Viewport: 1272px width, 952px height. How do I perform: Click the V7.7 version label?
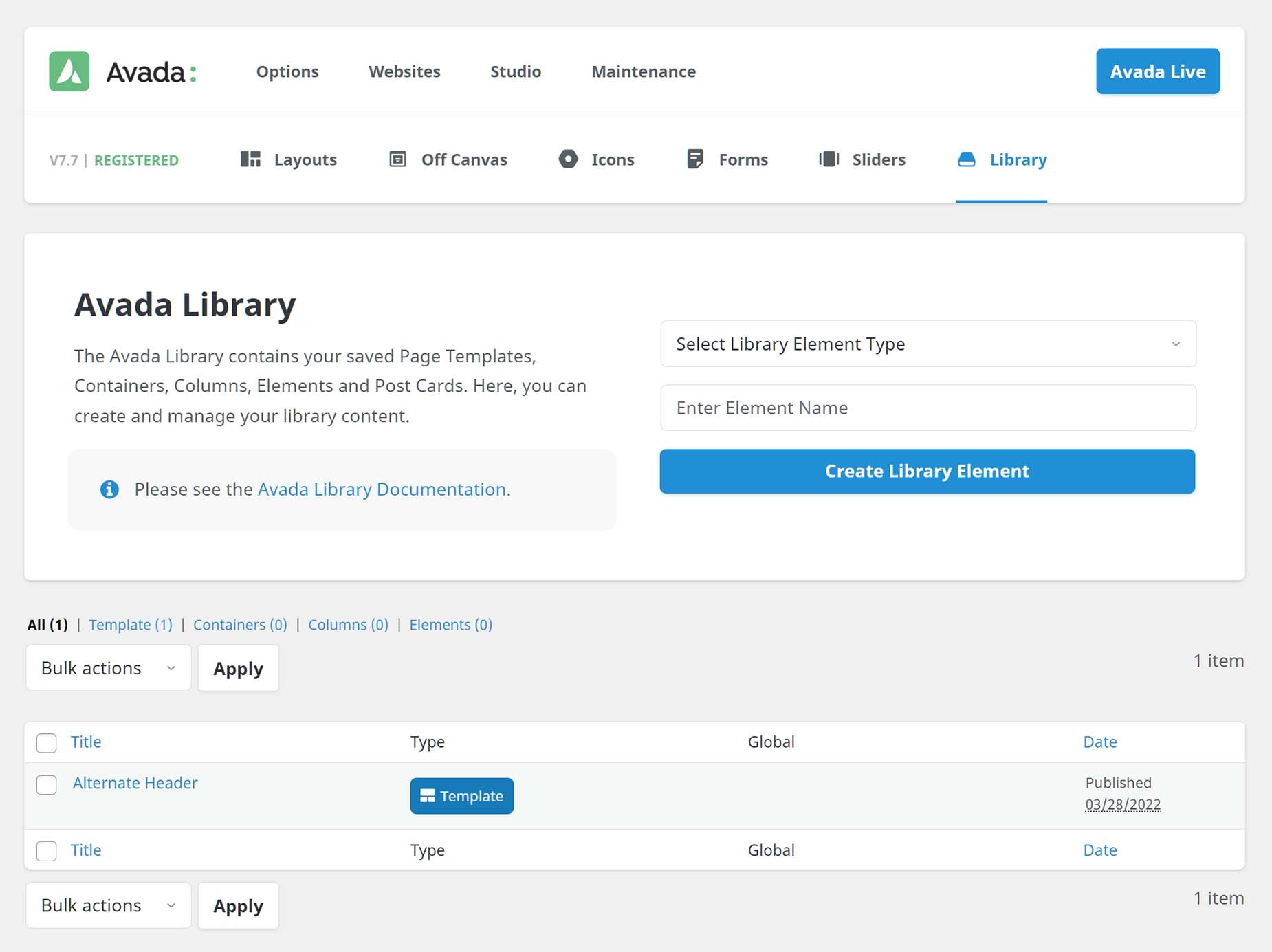click(63, 160)
